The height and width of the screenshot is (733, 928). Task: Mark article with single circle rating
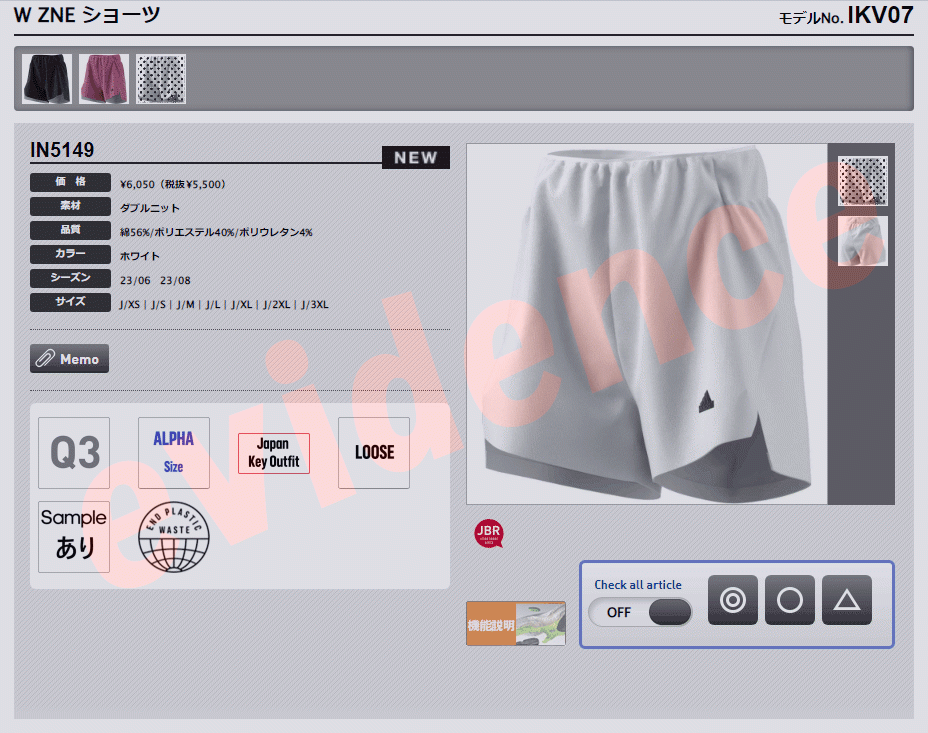tap(790, 600)
